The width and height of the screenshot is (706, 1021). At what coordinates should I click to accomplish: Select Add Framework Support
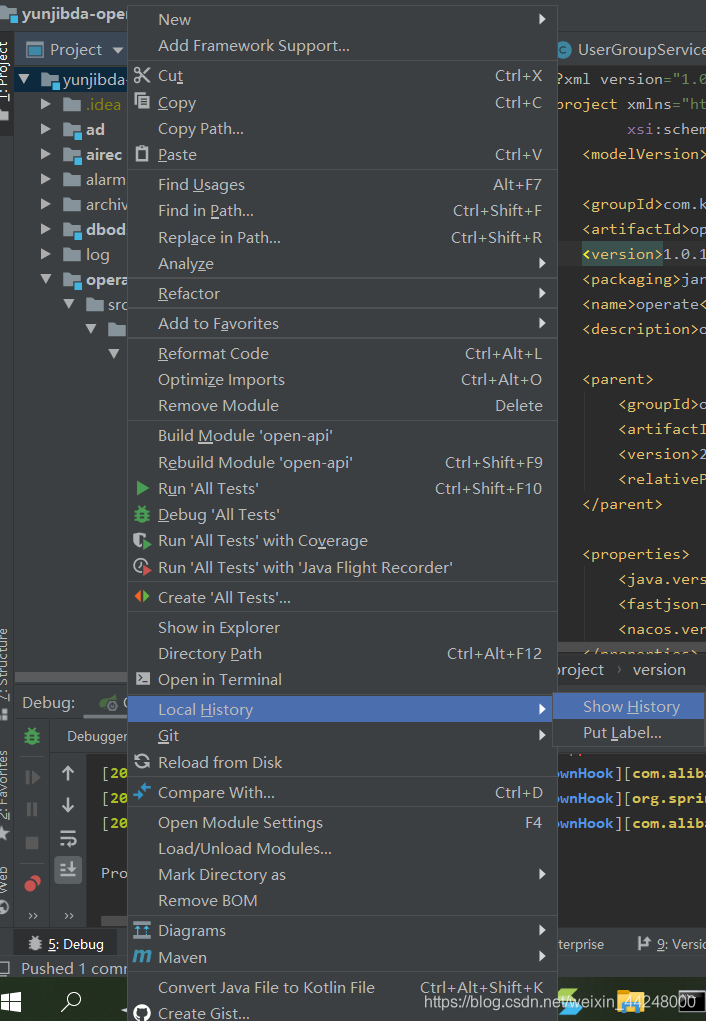(342, 46)
